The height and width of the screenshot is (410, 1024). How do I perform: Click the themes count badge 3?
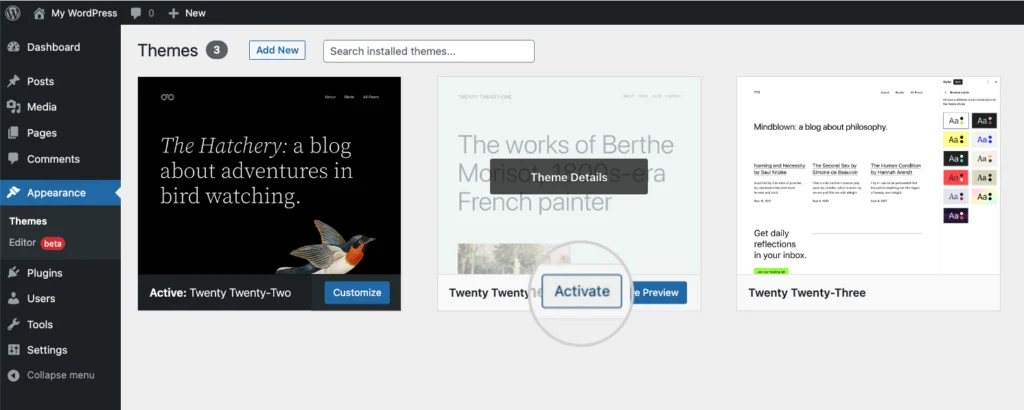point(217,50)
